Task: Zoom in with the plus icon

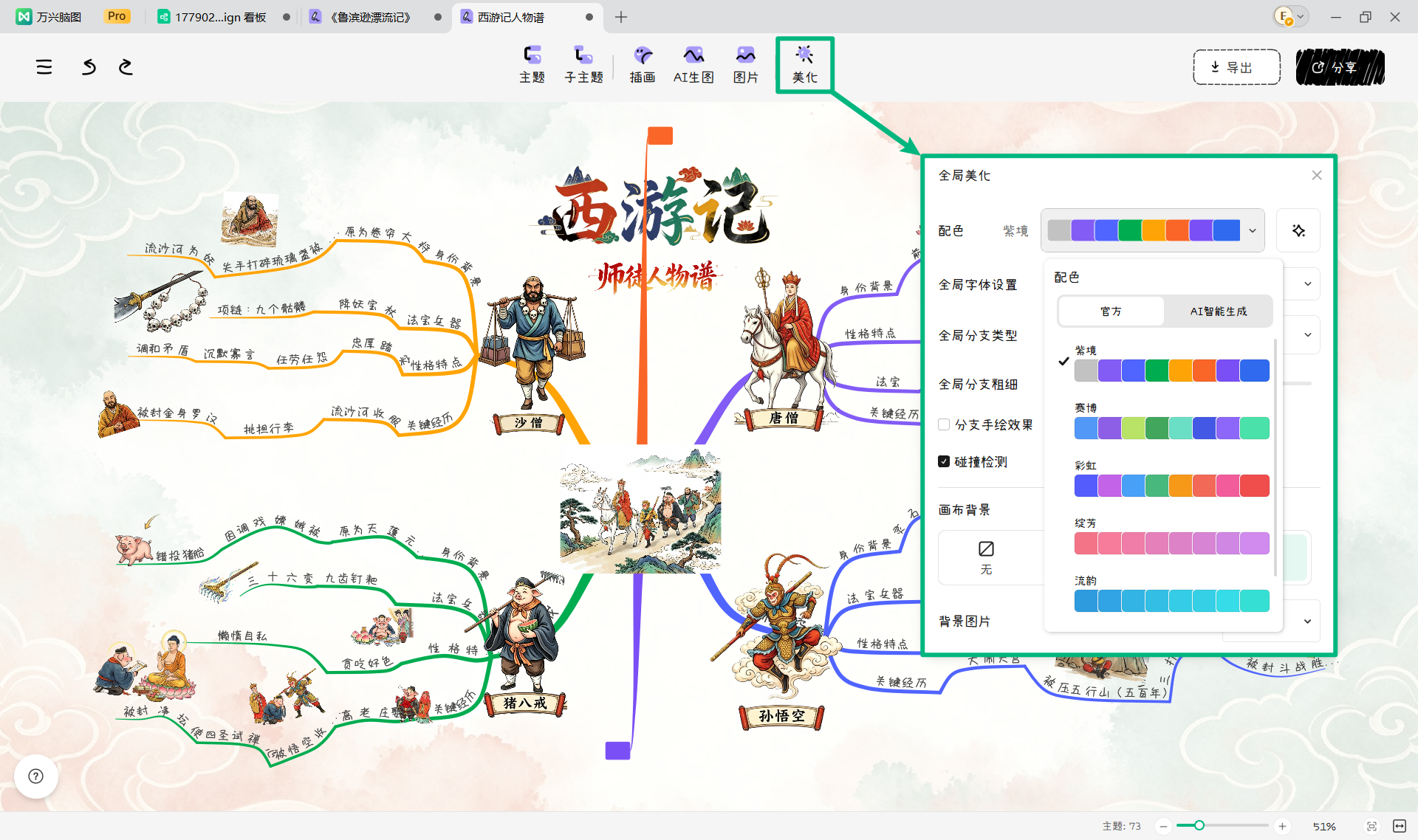Action: click(1283, 826)
